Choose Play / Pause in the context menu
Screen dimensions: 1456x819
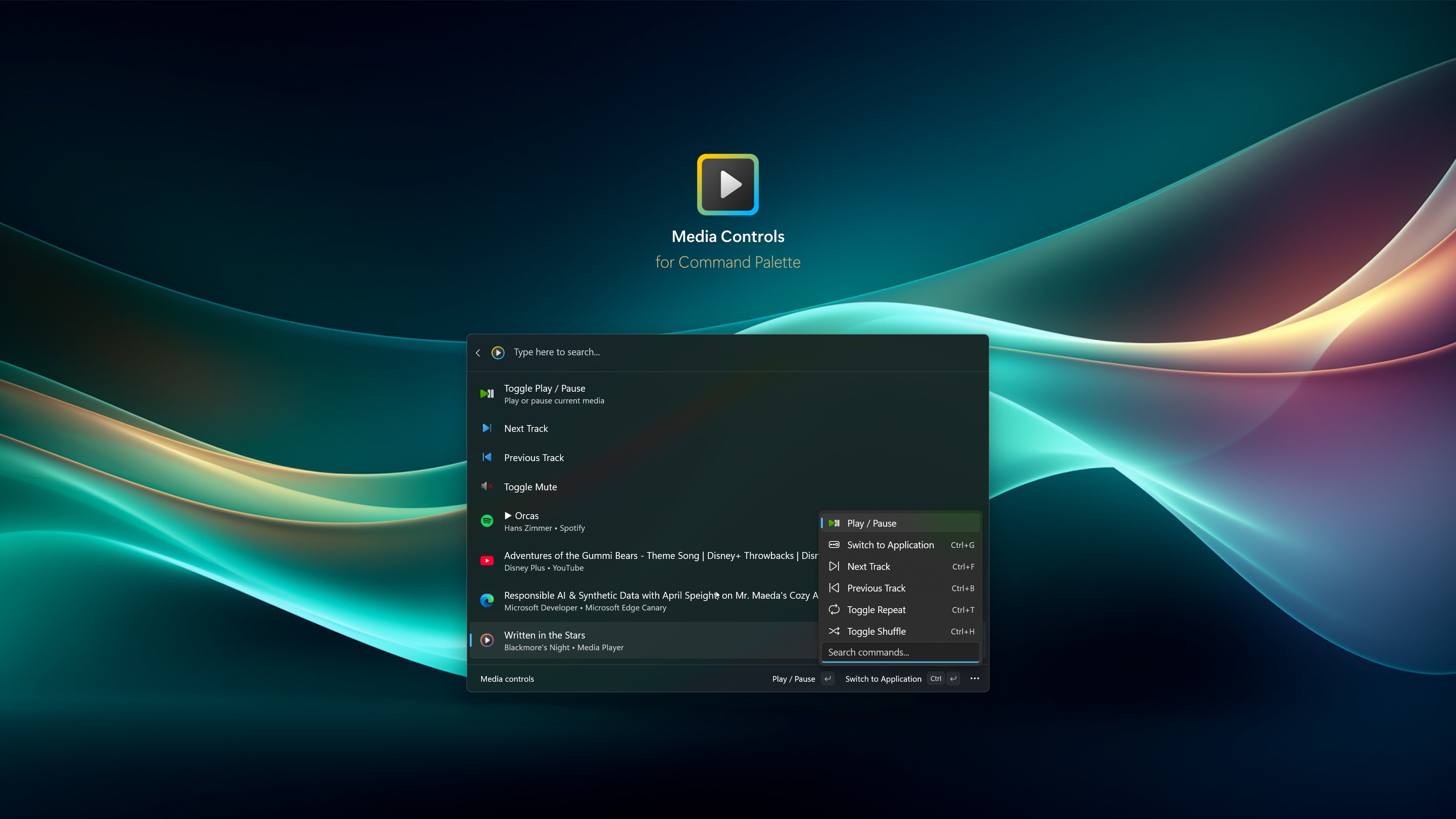coord(872,523)
